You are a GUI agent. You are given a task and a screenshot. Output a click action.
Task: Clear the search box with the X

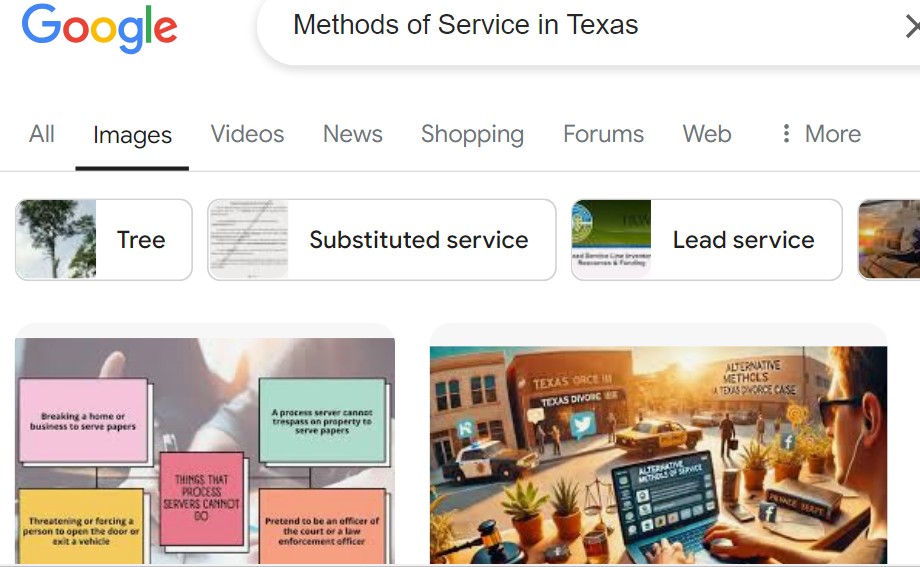(912, 26)
